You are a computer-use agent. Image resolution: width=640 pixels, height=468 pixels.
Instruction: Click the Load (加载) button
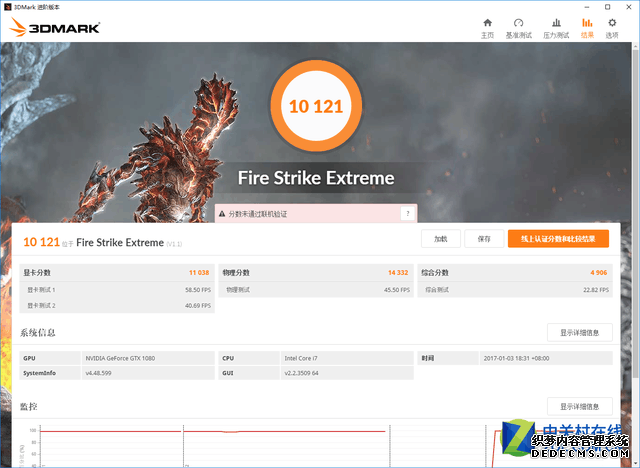coord(441,239)
